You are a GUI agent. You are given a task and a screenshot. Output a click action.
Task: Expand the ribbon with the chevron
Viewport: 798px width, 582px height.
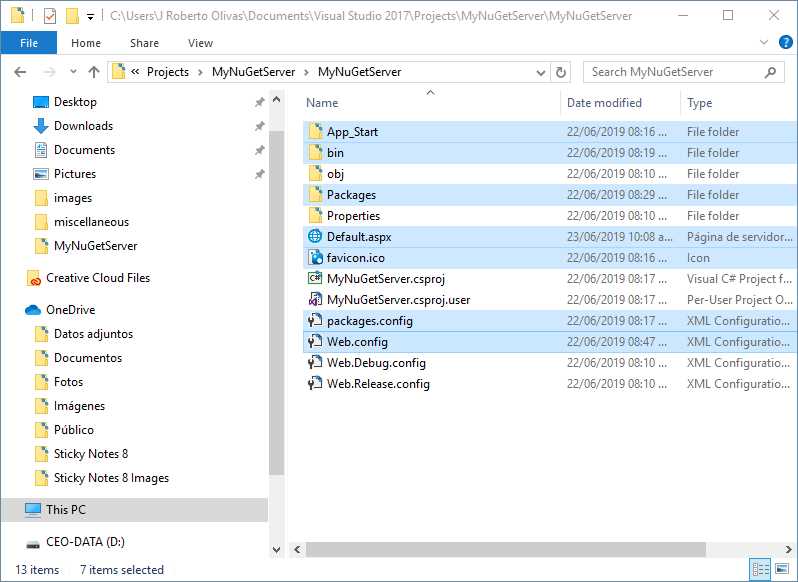[764, 42]
